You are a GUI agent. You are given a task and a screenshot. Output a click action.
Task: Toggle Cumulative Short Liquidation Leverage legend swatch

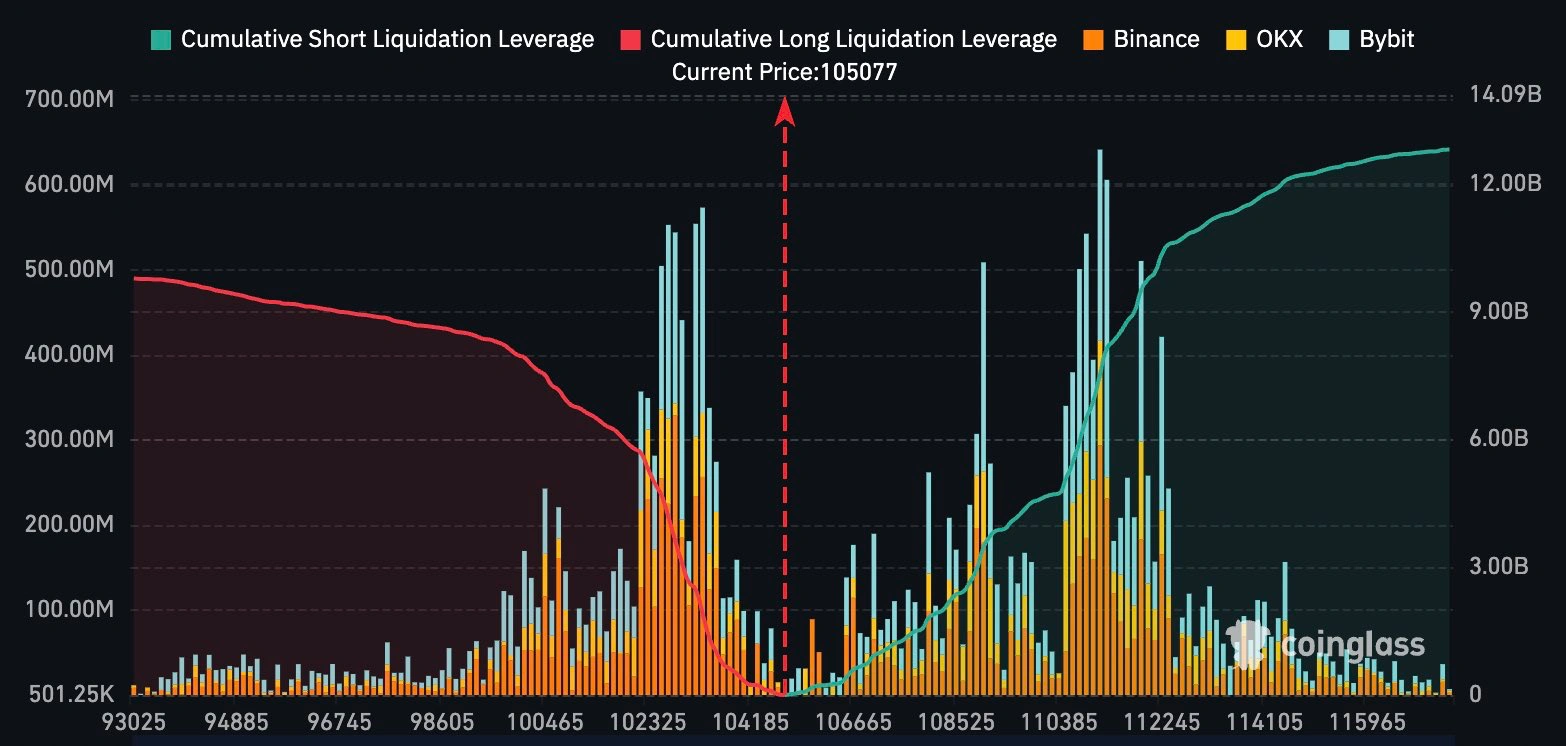161,40
